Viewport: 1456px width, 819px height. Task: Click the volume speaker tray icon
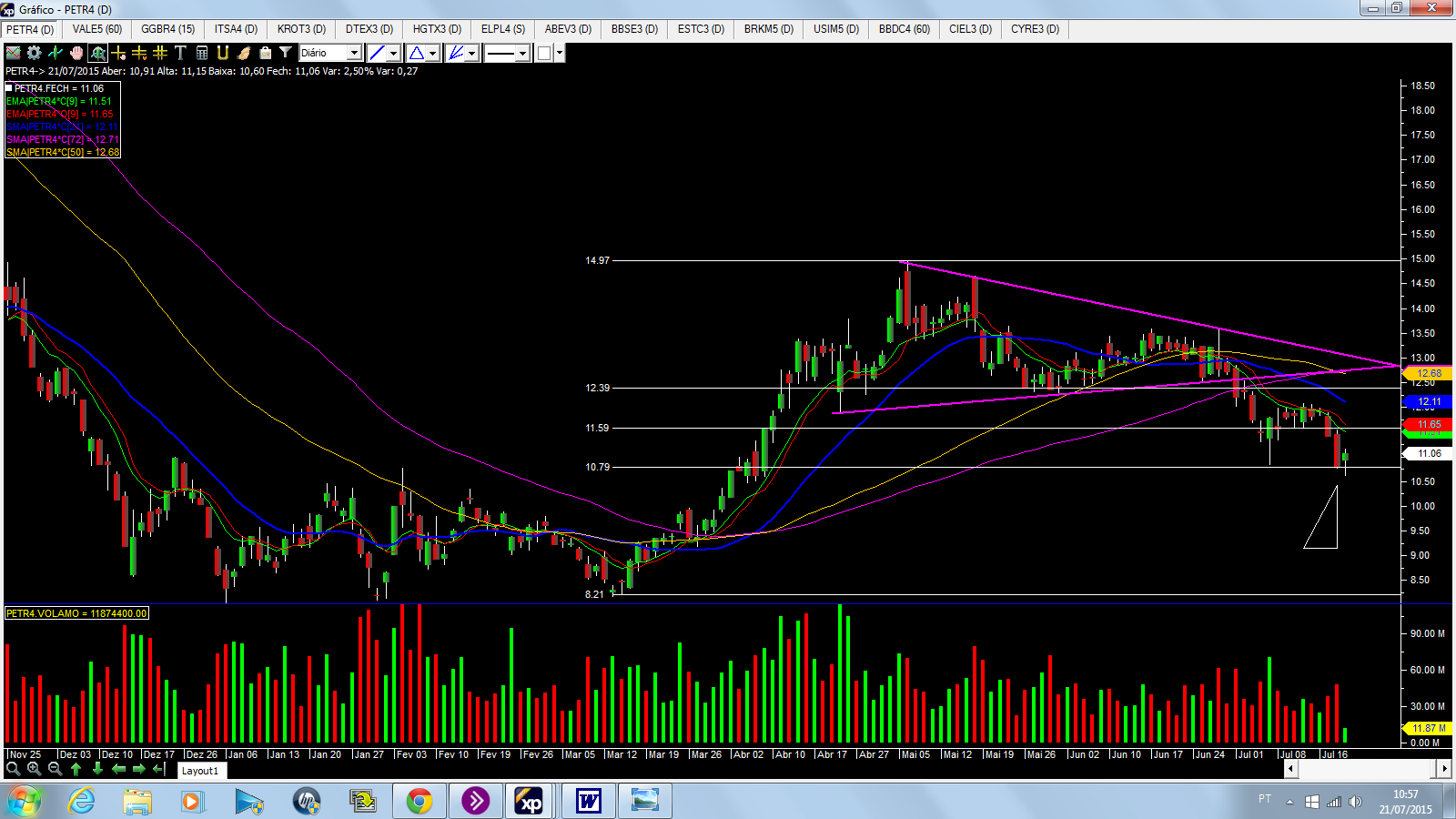click(1356, 801)
